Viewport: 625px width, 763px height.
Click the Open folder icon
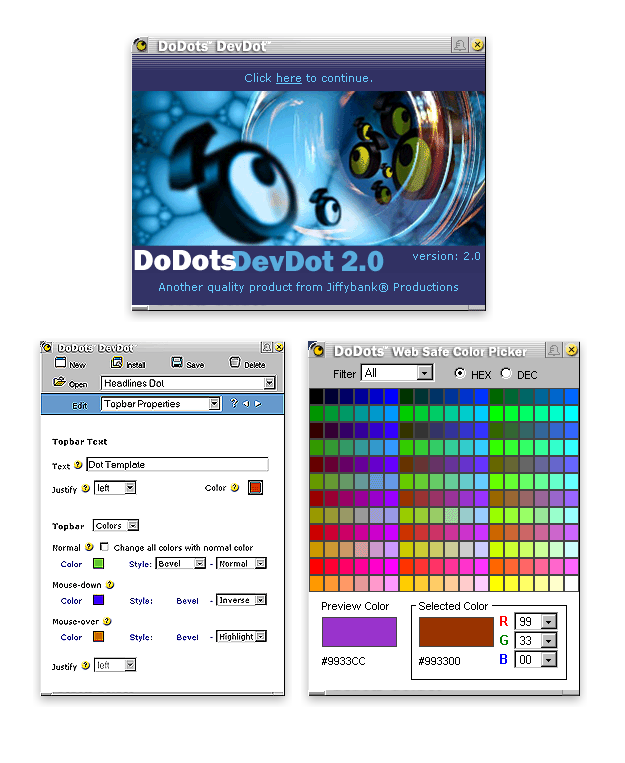[x=59, y=382]
